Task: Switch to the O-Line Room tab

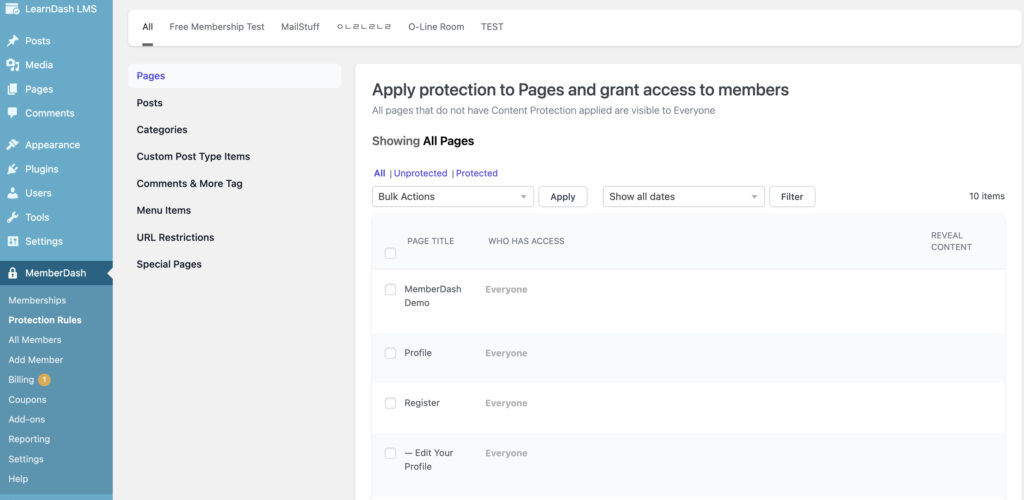Action: (x=436, y=27)
